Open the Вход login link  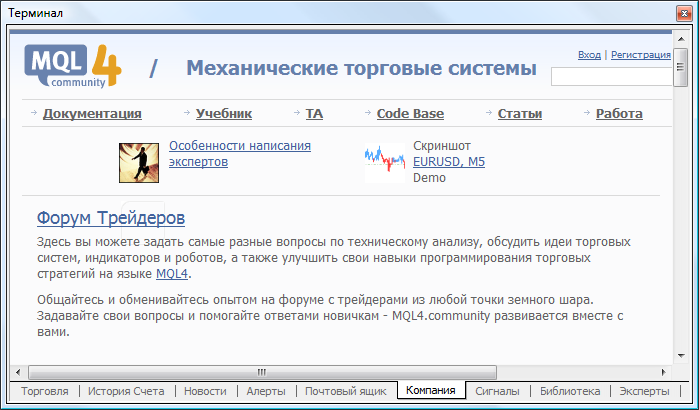589,54
